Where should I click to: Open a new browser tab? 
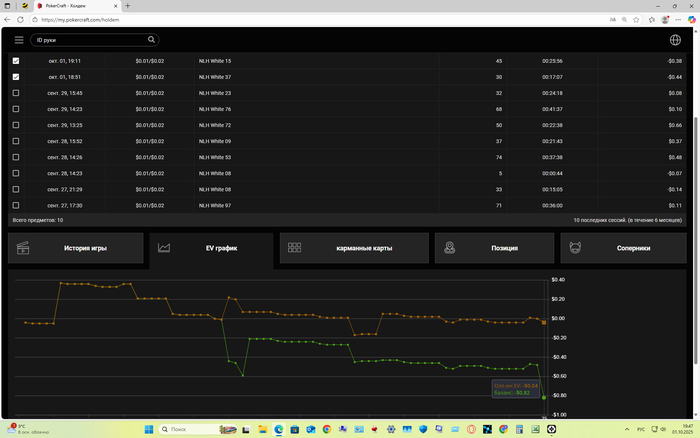point(128,6)
